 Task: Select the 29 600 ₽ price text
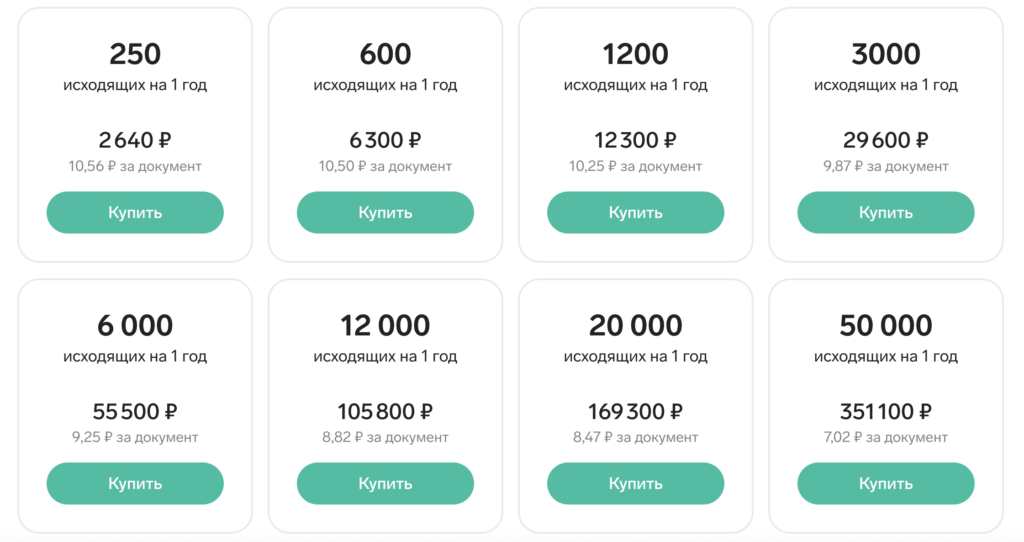885,140
